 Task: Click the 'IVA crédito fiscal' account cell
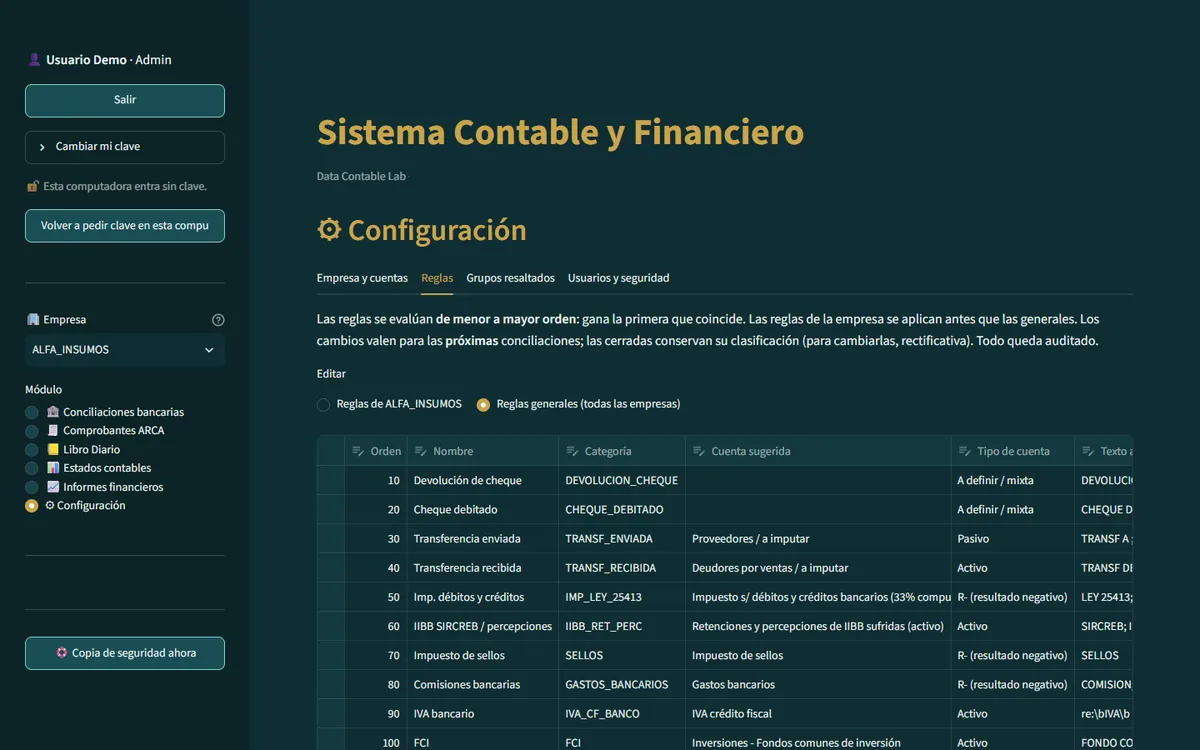click(x=818, y=714)
